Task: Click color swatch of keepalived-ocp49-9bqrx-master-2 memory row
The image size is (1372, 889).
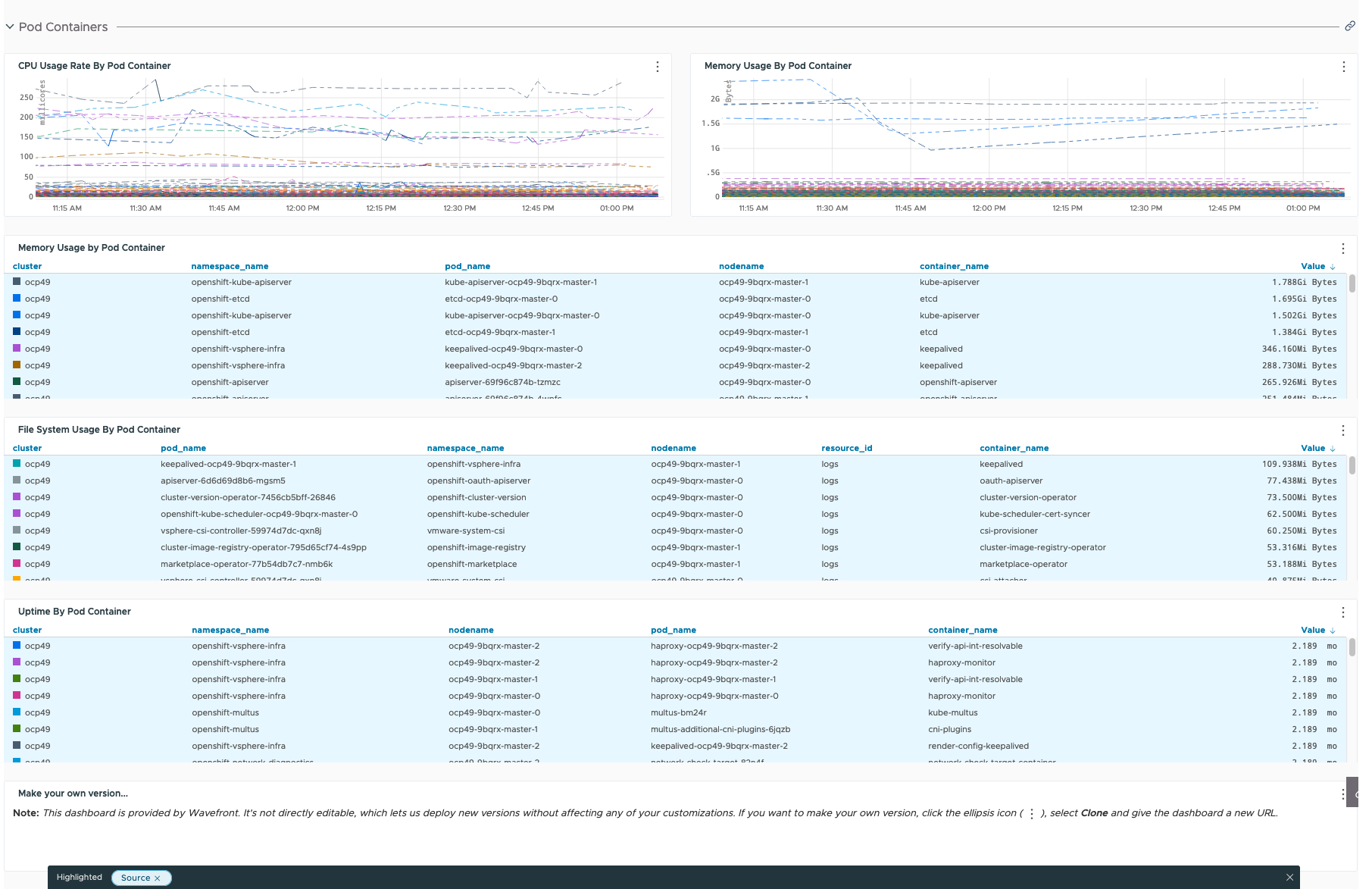Action: tap(17, 365)
